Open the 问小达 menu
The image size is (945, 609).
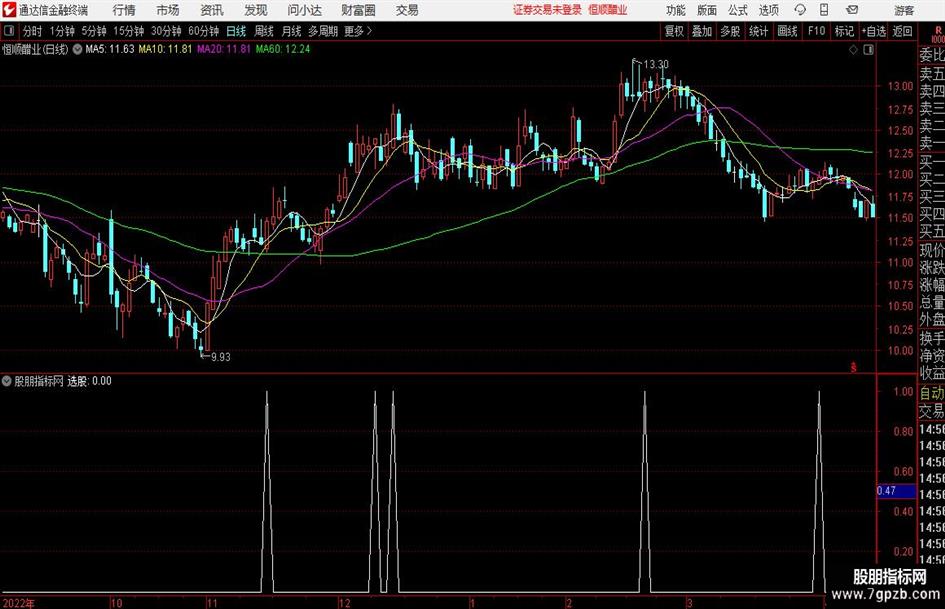304,10
